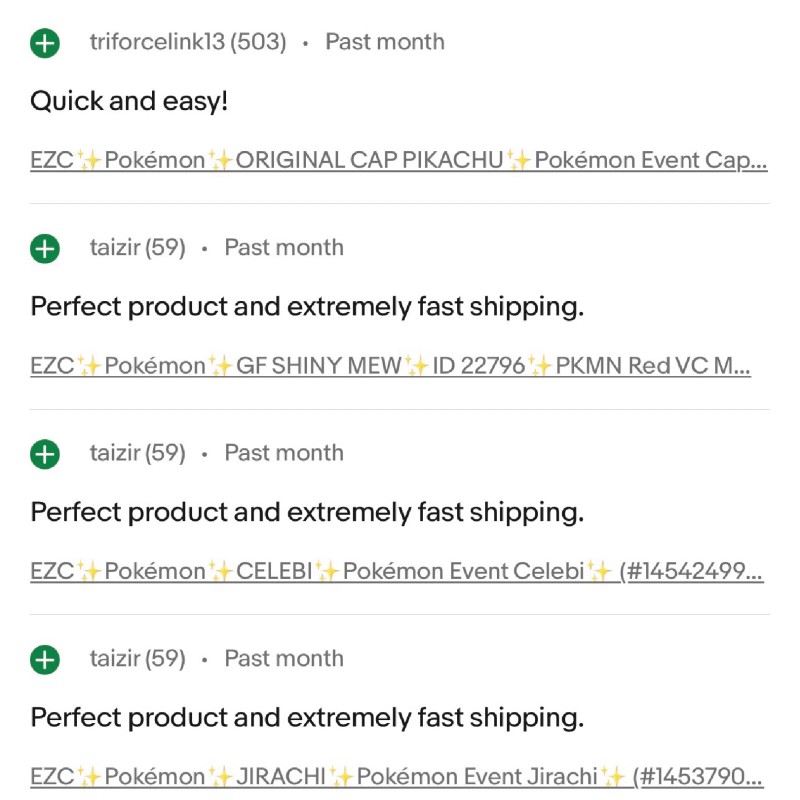This screenshot has height=800, width=800.
Task: Click the Past month timestamp on the CELEBI review
Action: pyautogui.click(x=283, y=453)
